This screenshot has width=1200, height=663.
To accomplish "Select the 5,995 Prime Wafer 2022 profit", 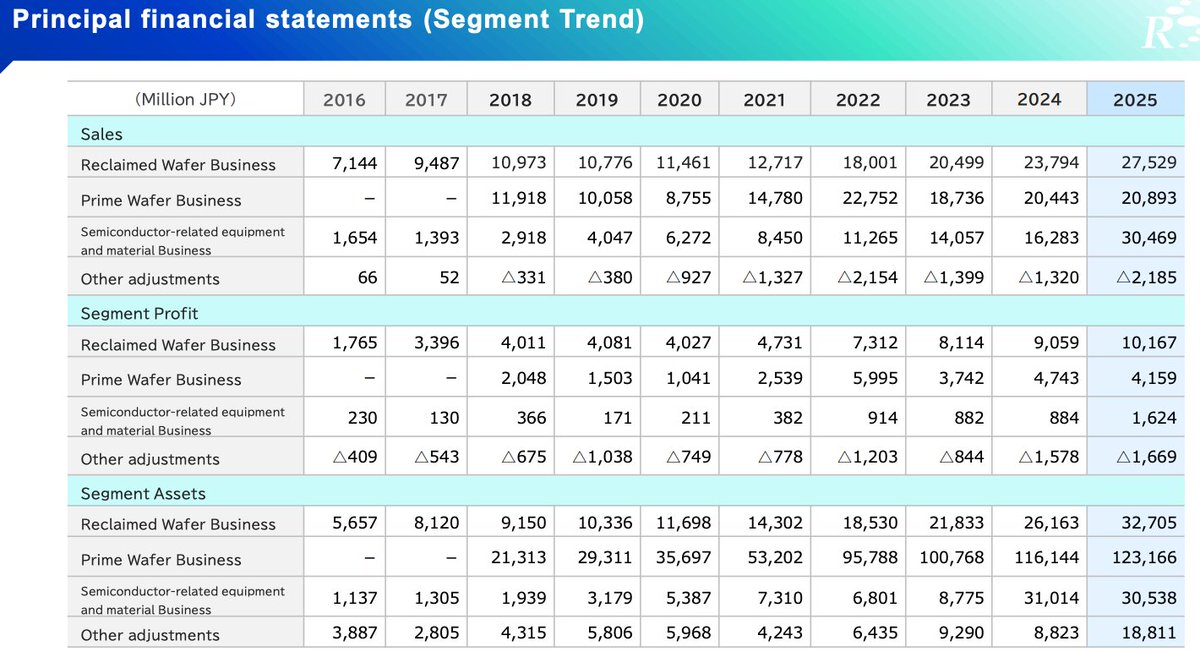I will [x=875, y=378].
